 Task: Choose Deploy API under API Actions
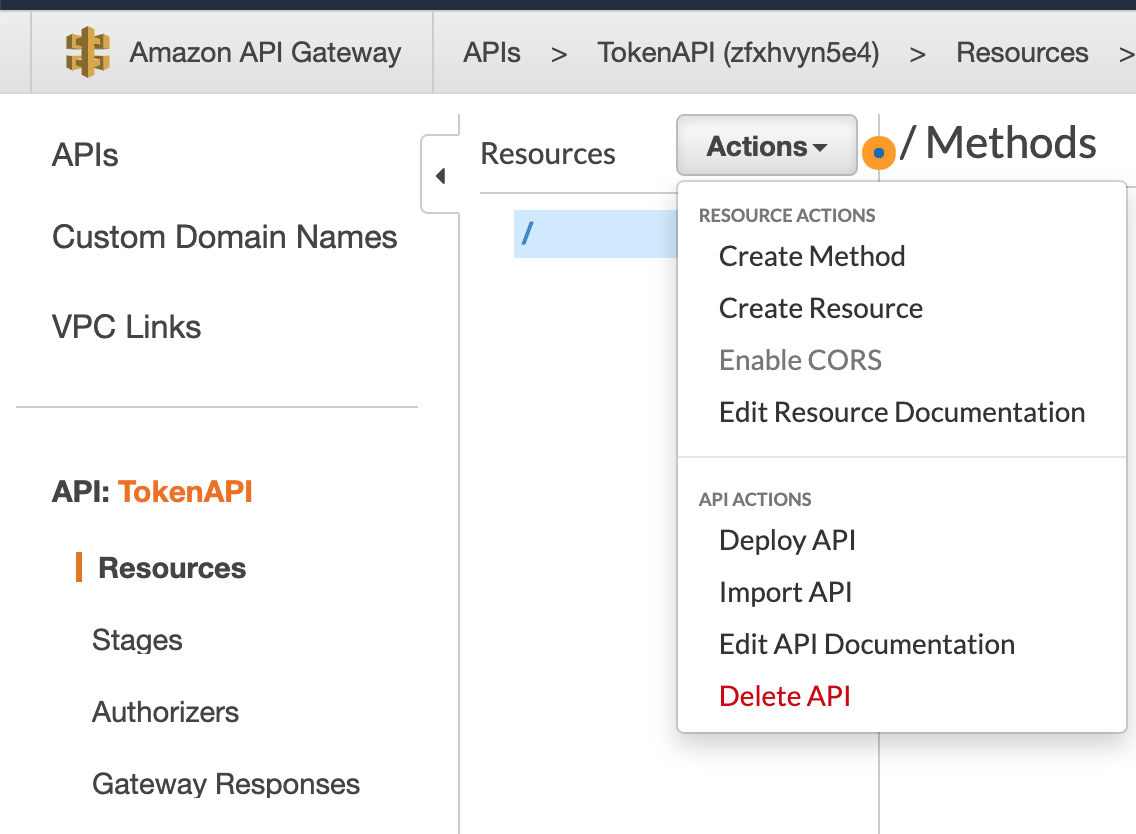tap(787, 540)
